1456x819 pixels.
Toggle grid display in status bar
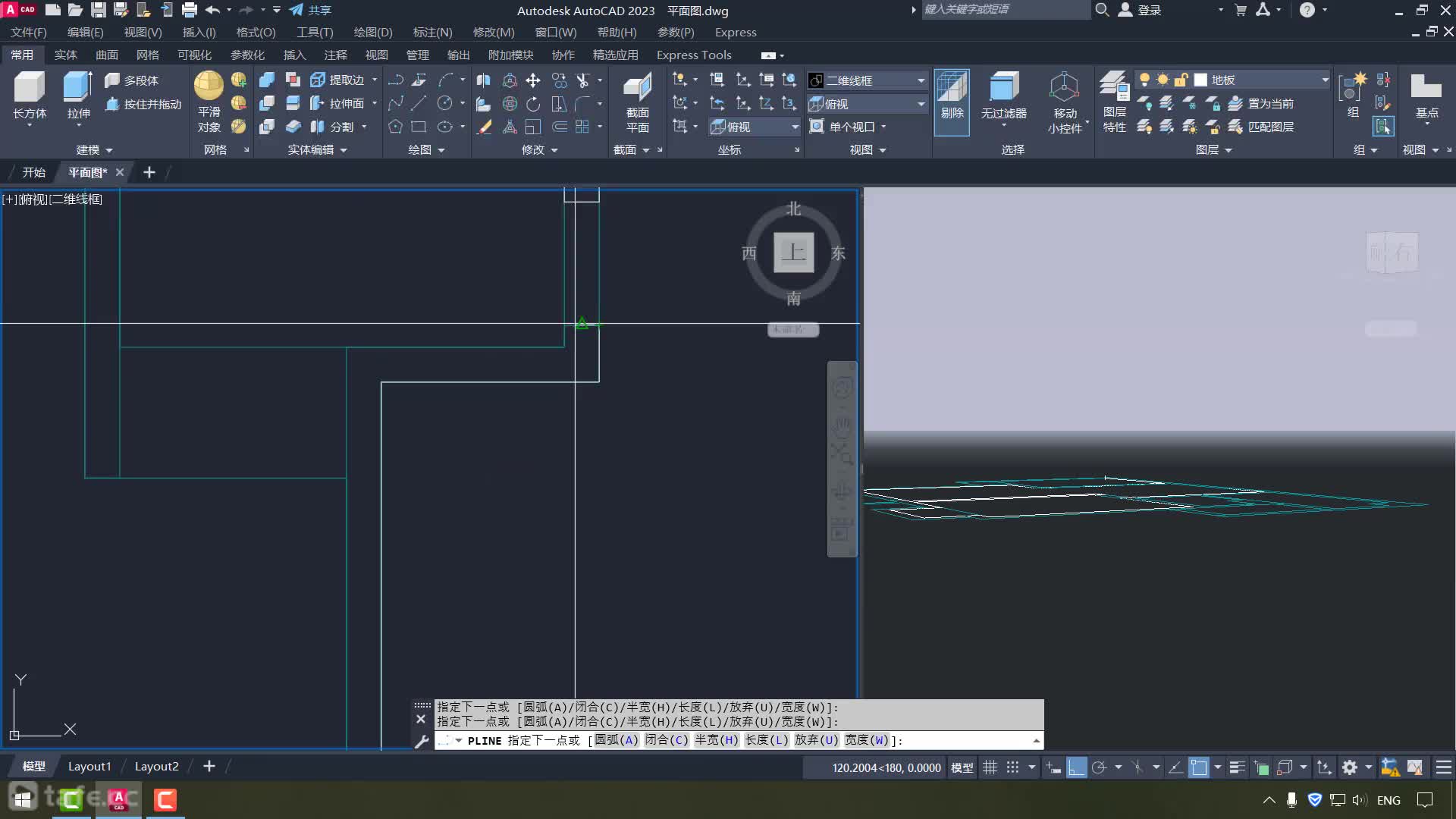tap(990, 767)
